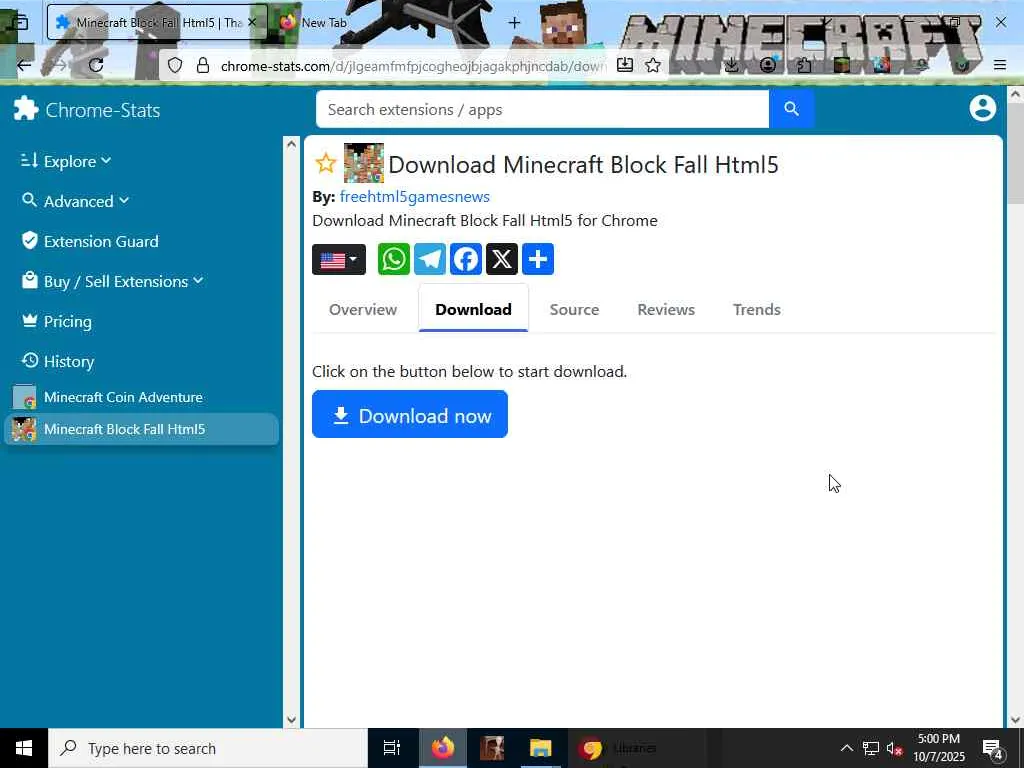Click the shield tracking protection icon
The width and height of the screenshot is (1024, 768).
[x=175, y=65]
